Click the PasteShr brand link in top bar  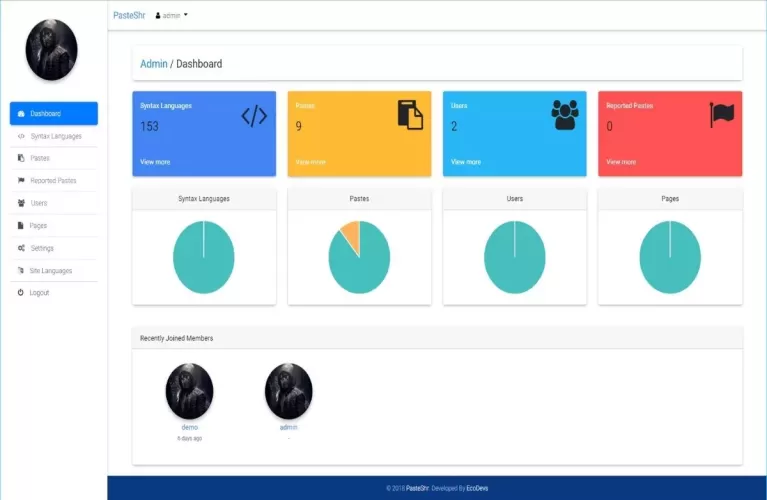tap(130, 15)
